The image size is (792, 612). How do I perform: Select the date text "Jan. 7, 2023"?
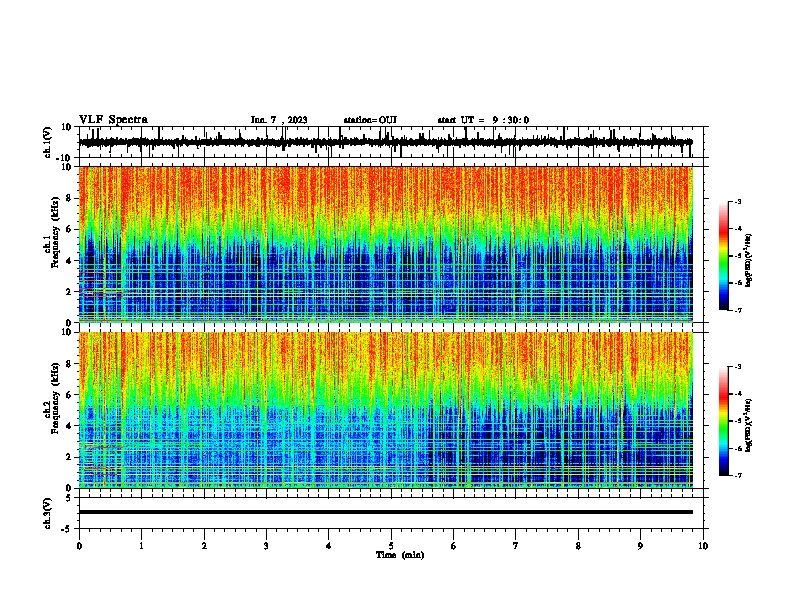[x=279, y=120]
